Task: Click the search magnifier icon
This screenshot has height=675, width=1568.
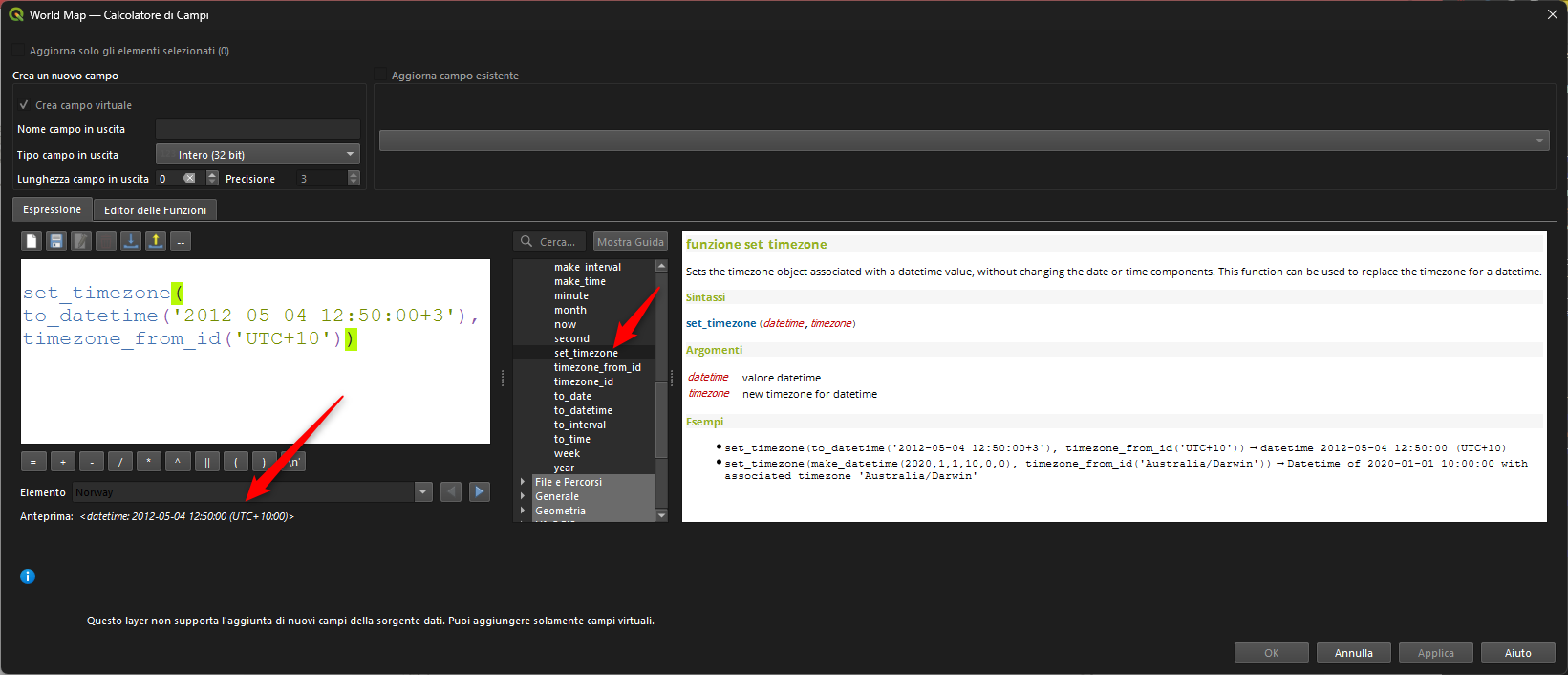Action: [x=526, y=242]
